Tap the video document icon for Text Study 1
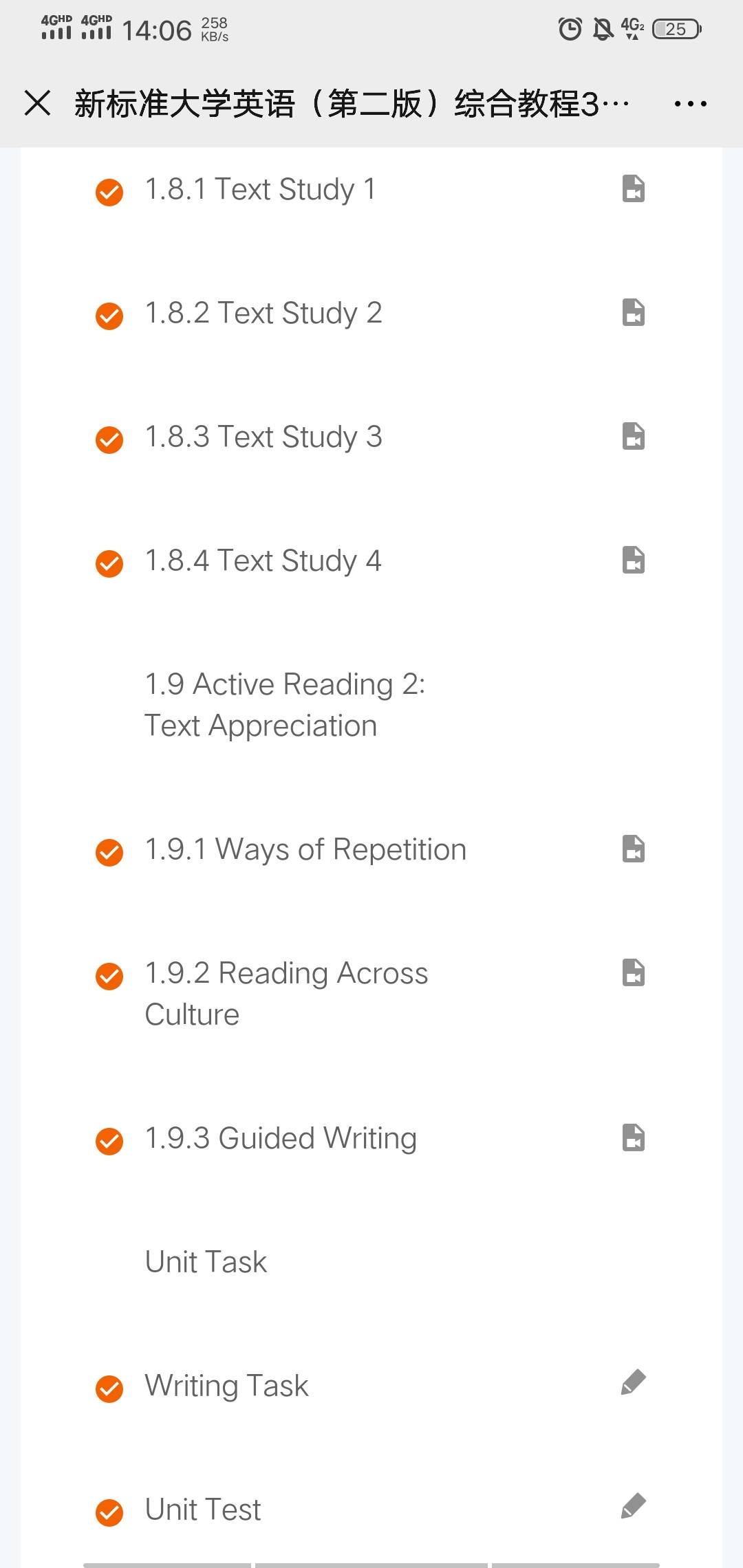Viewport: 743px width, 1568px height. [x=633, y=189]
